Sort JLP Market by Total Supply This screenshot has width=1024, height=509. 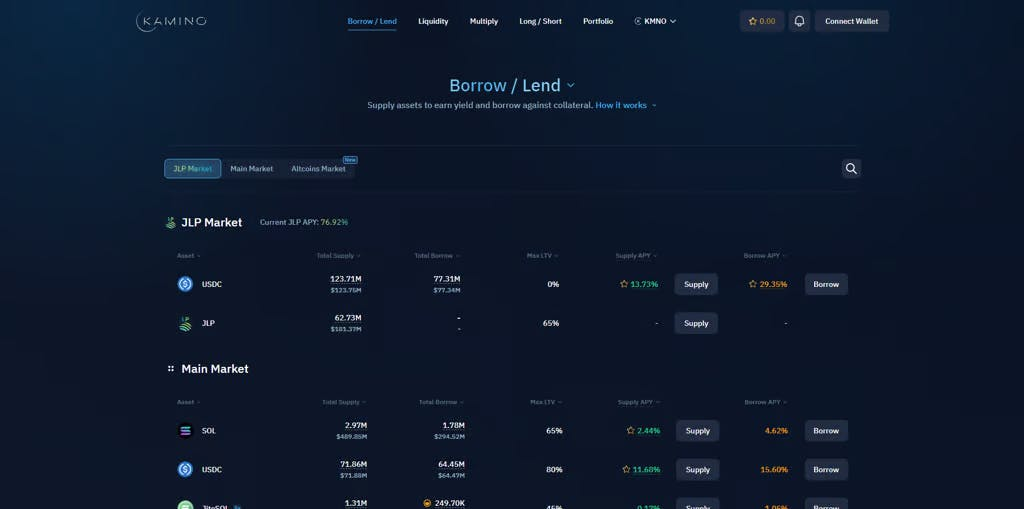pos(338,256)
